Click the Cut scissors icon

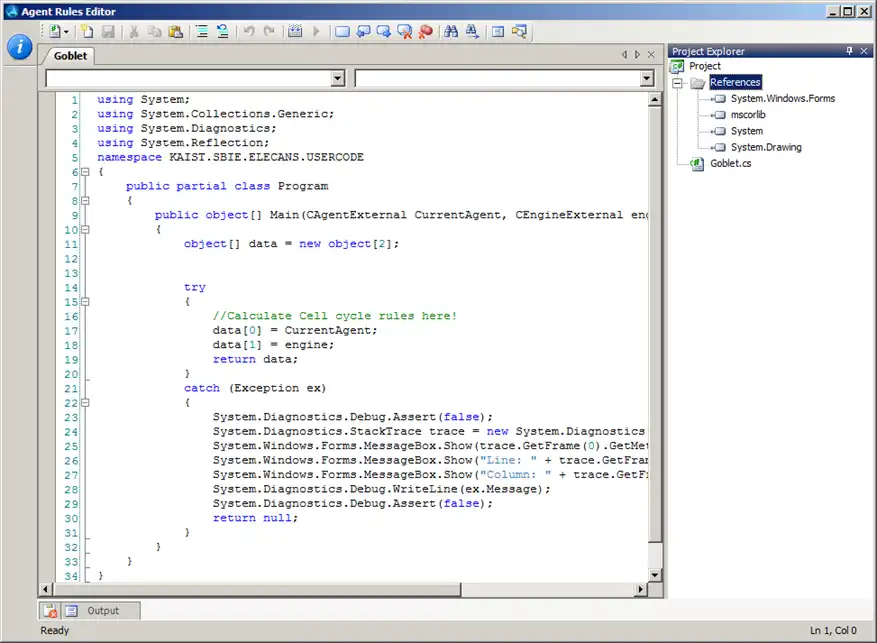coord(134,31)
